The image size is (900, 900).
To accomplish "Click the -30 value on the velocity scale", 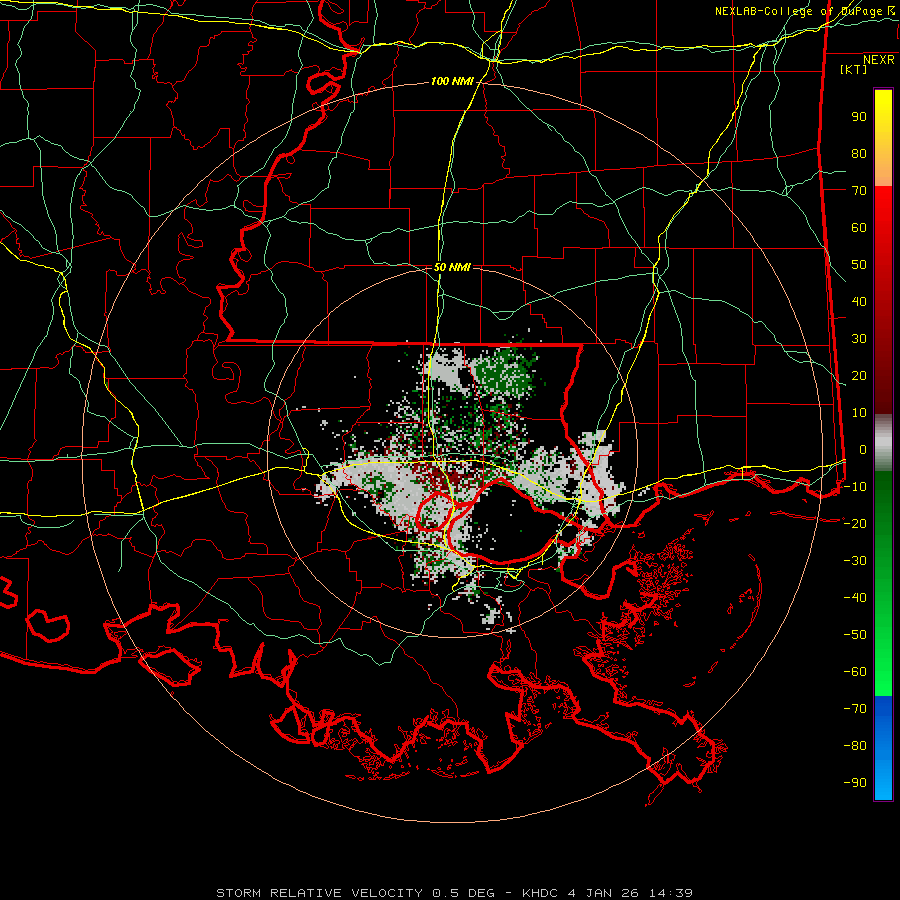I will coord(855,561).
